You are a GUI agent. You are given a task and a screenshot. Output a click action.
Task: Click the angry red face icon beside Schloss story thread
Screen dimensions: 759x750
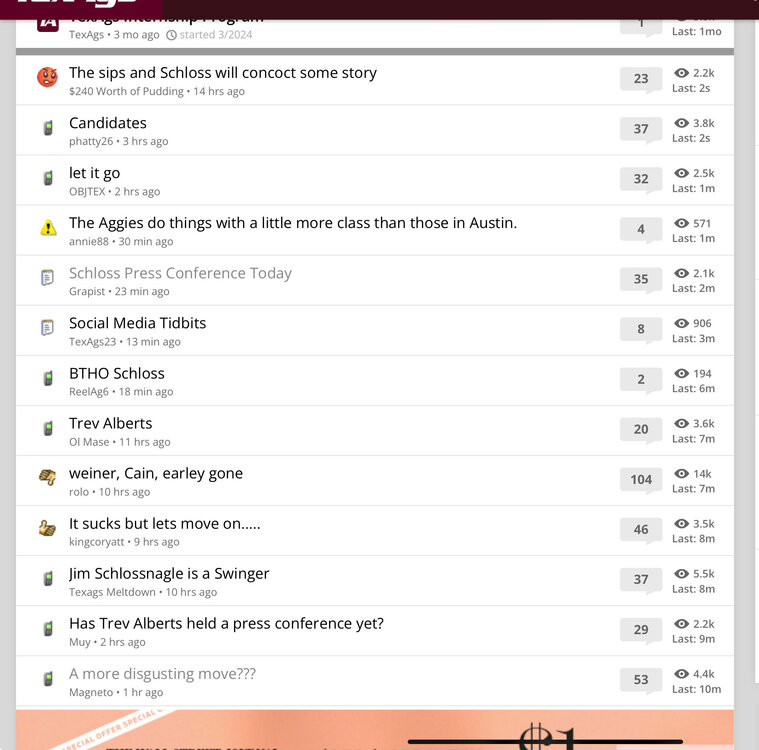pyautogui.click(x=47, y=77)
